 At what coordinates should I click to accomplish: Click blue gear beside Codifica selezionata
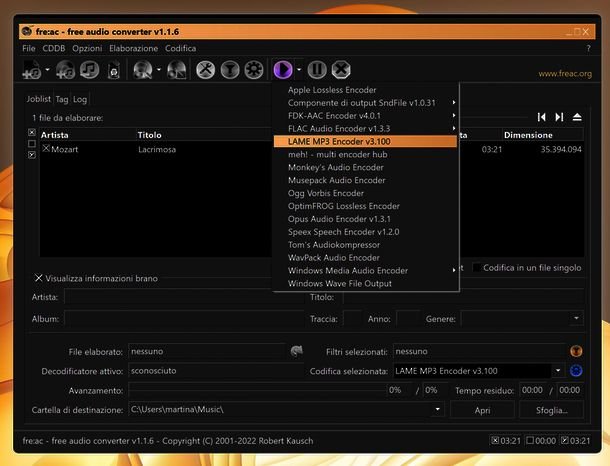[x=576, y=371]
